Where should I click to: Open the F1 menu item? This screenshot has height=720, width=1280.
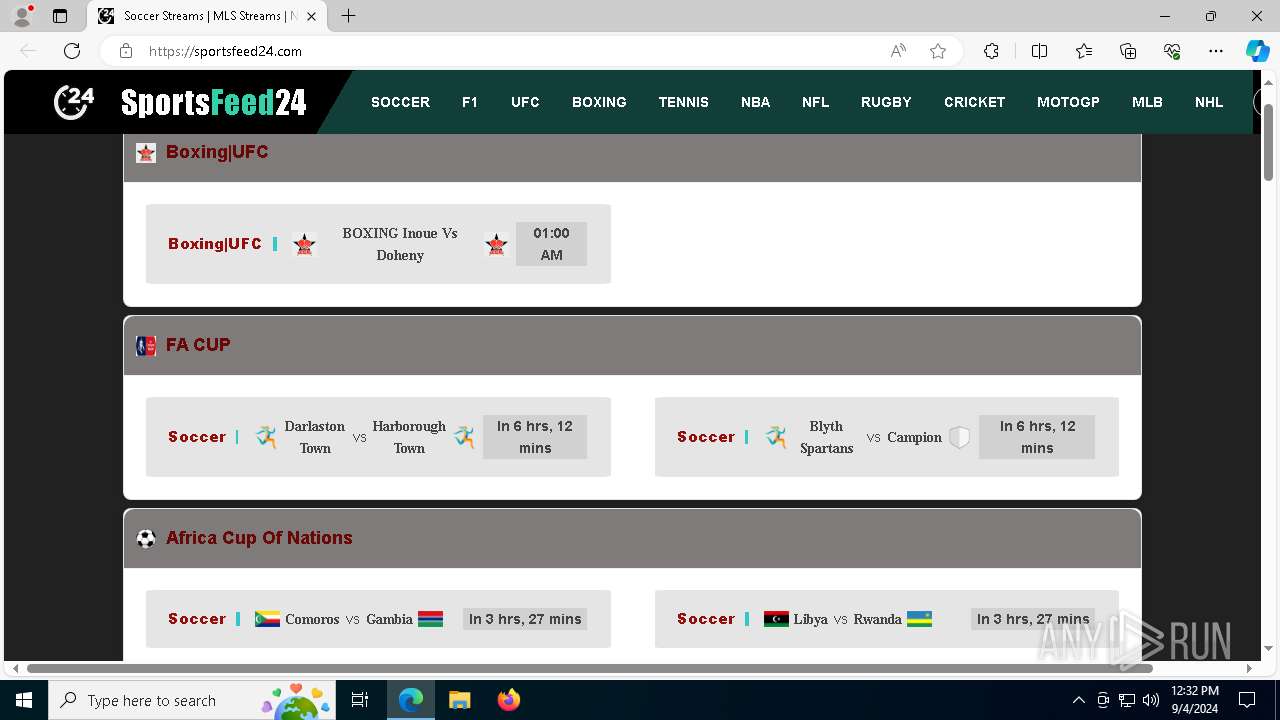pos(470,102)
